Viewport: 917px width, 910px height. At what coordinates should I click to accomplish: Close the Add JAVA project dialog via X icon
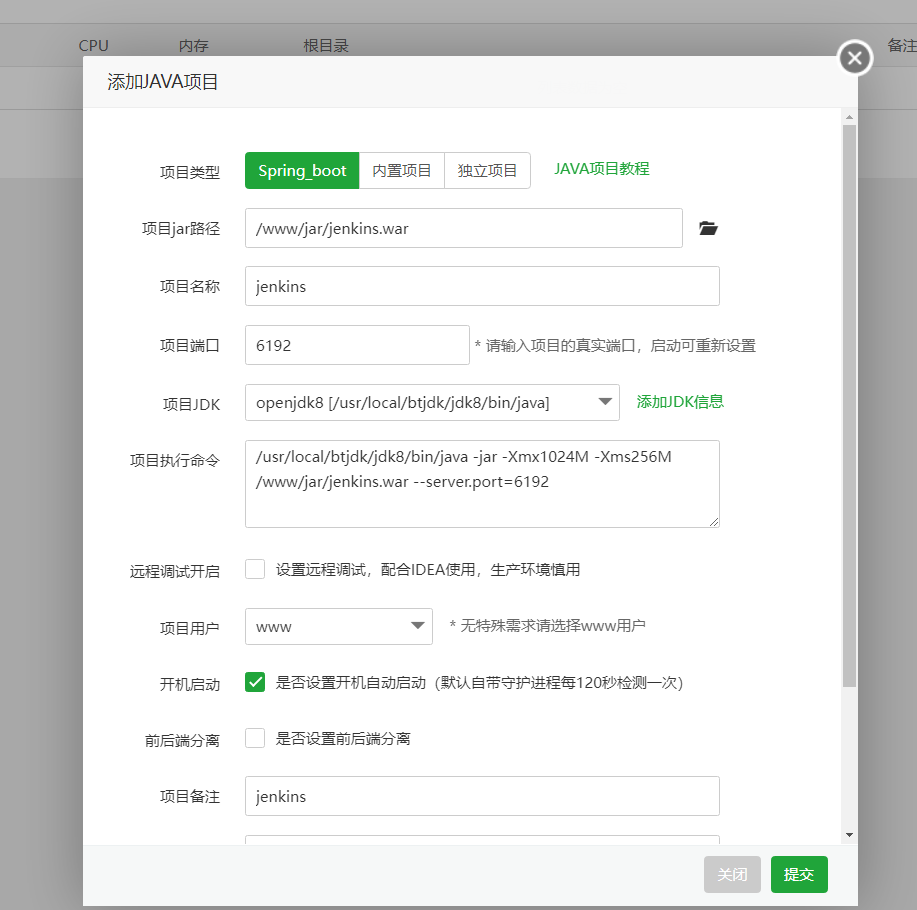point(855,58)
